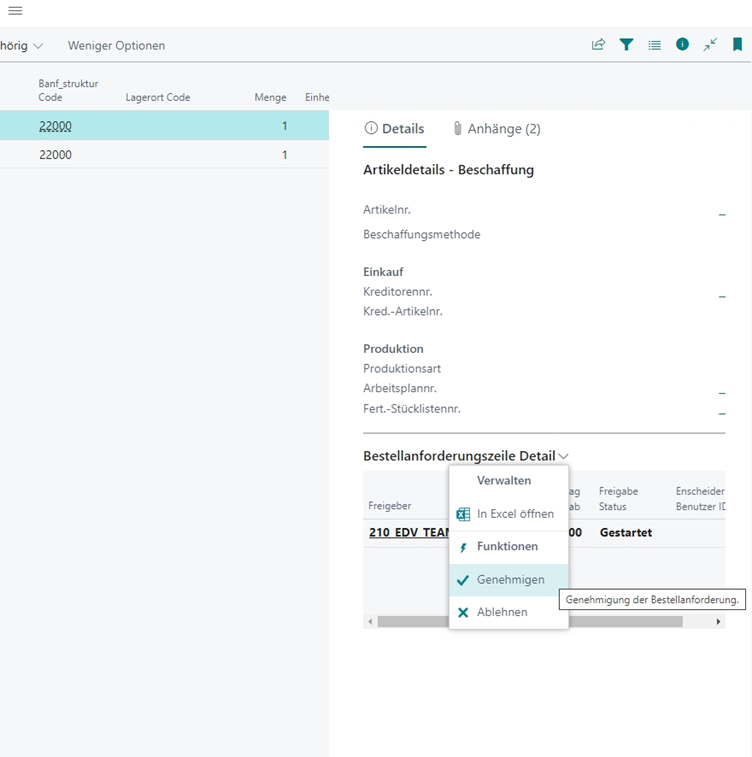Click left scroll arrow of detail grid
The image size is (752, 757).
[371, 622]
